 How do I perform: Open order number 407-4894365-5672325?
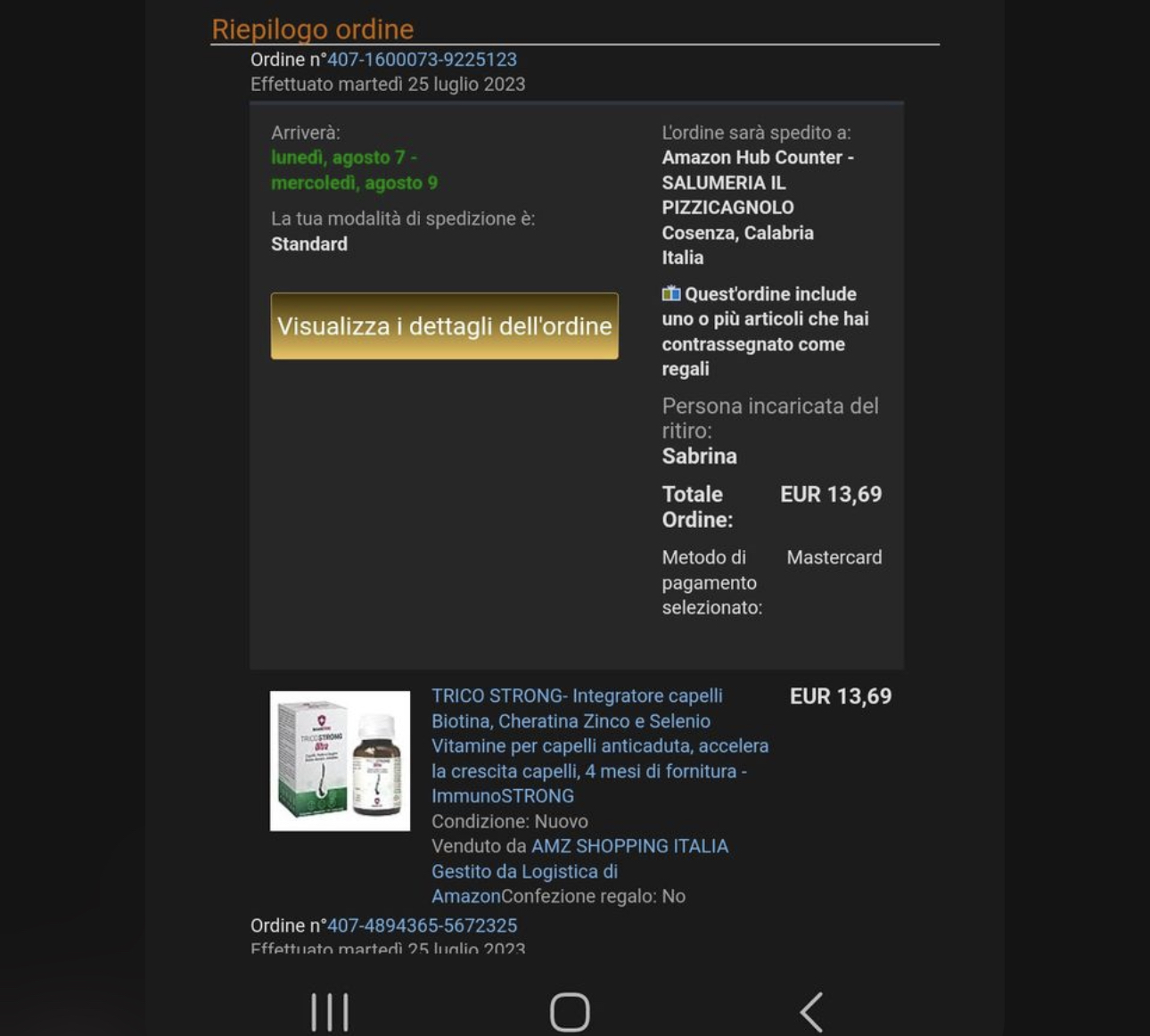[422, 925]
